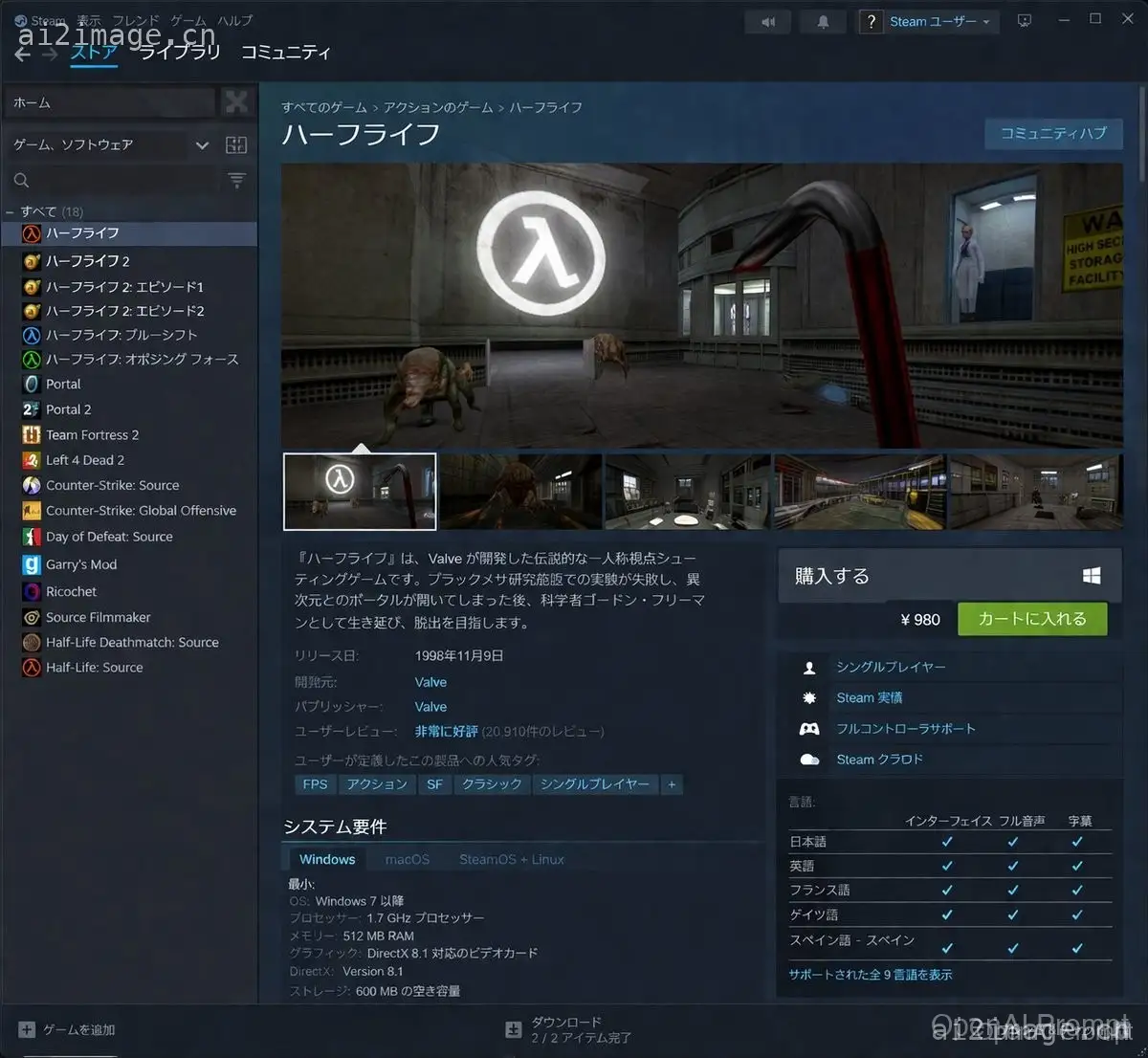This screenshot has width=1148, height=1058.
Task: Expand more tags with the plus button
Action: 672,784
